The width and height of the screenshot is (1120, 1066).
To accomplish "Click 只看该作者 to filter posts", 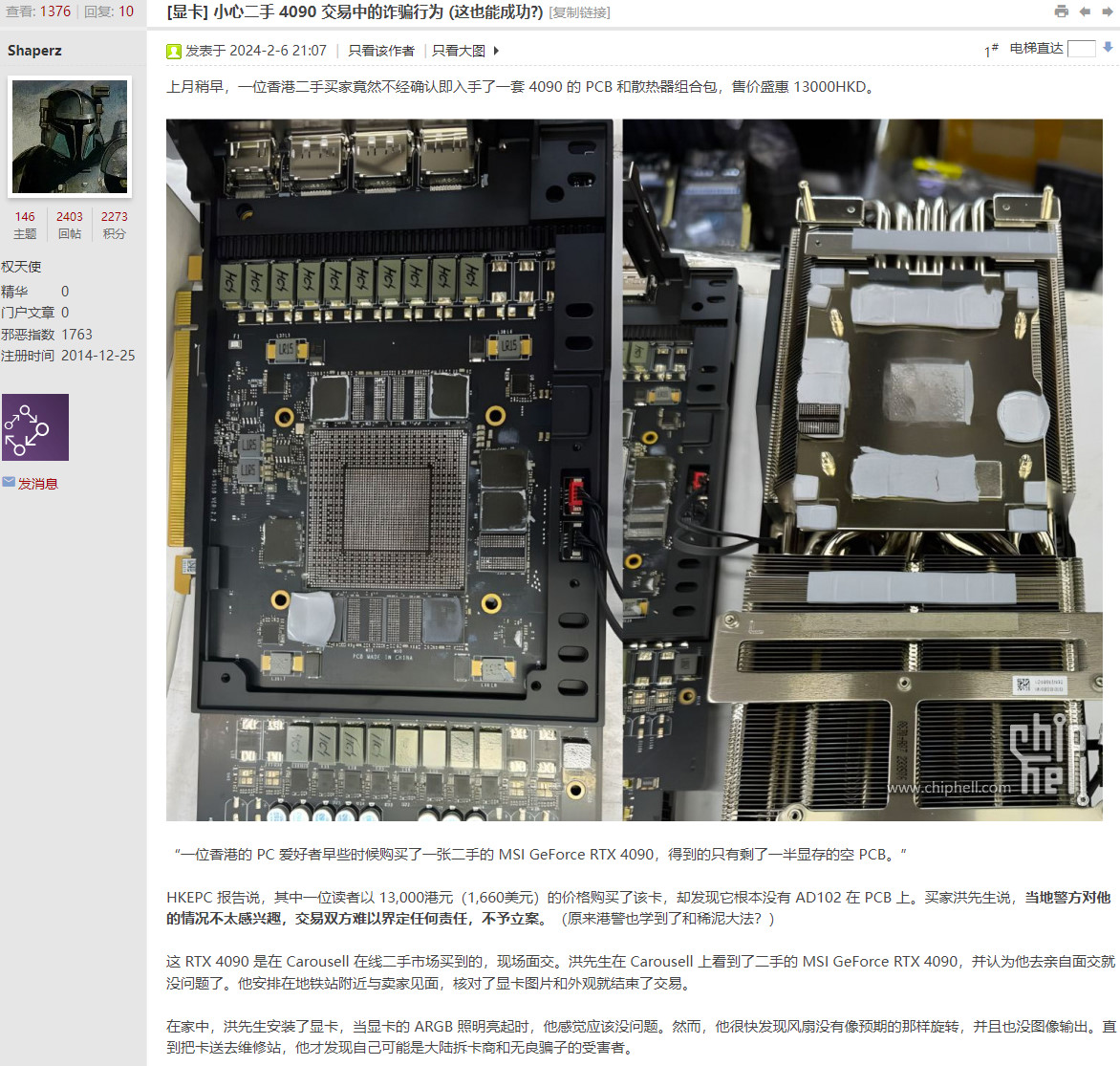I will pos(380,51).
